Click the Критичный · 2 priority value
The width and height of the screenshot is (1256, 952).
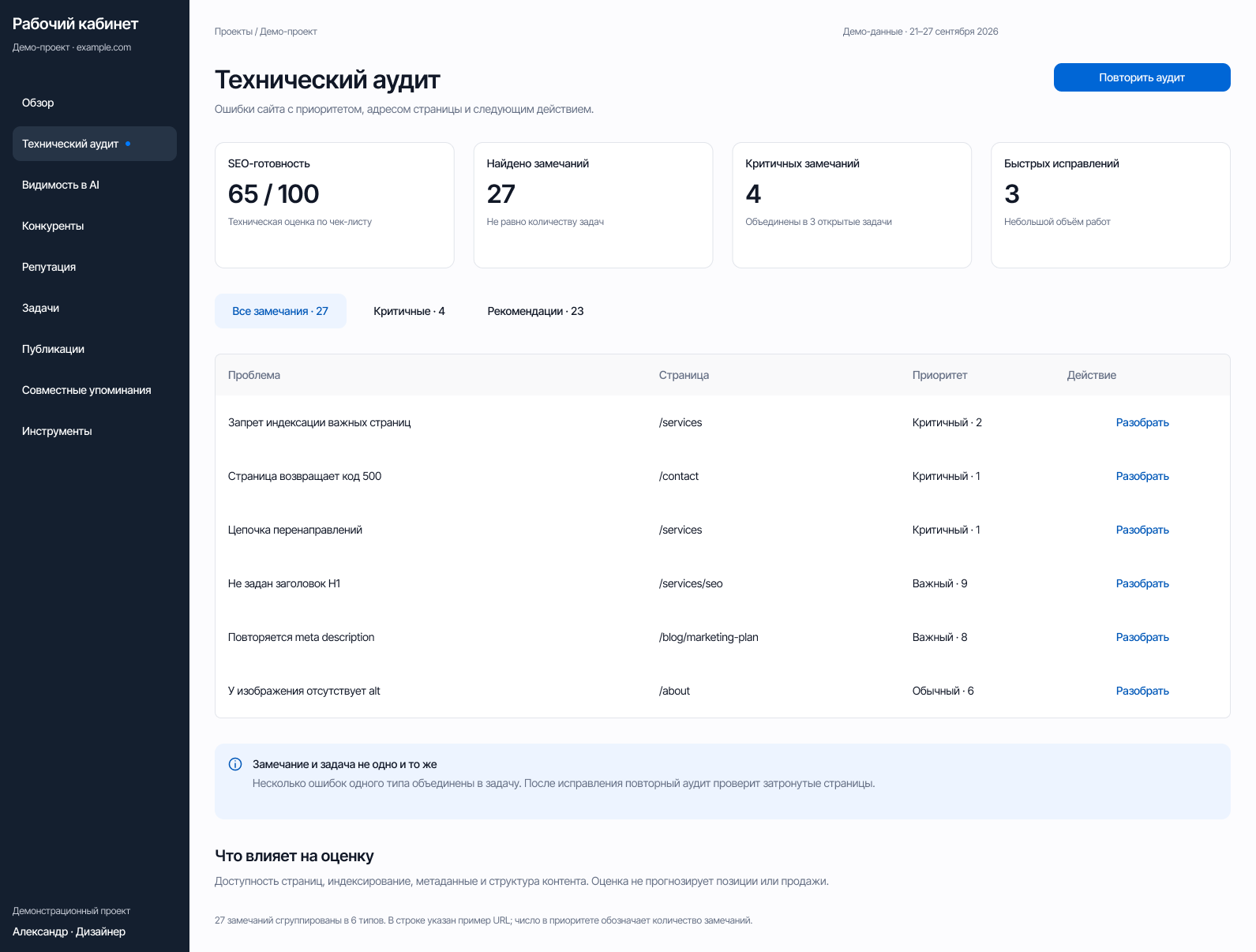click(x=947, y=422)
